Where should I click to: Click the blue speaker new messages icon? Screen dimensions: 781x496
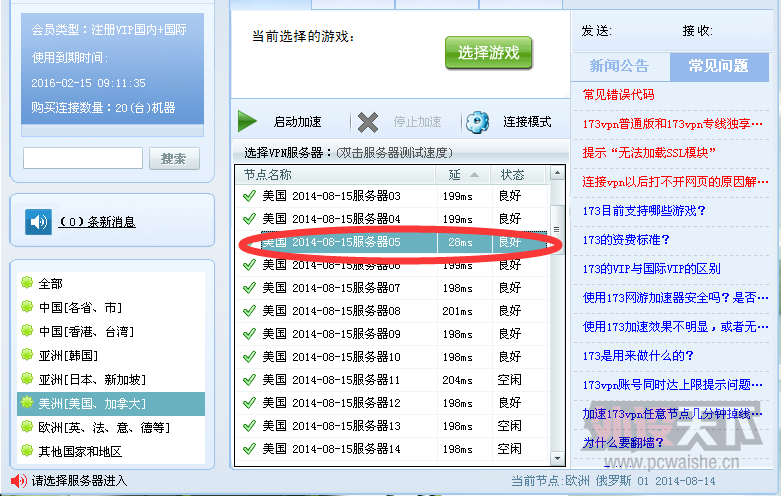tap(38, 222)
